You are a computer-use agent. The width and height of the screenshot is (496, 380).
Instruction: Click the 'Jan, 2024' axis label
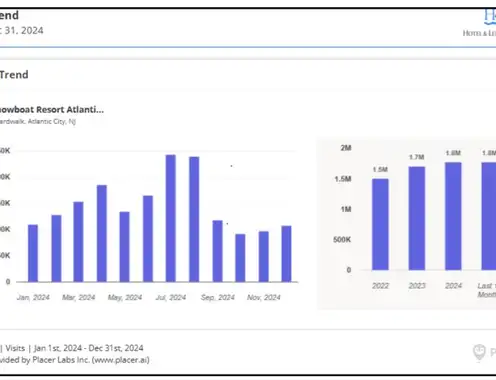point(33,297)
